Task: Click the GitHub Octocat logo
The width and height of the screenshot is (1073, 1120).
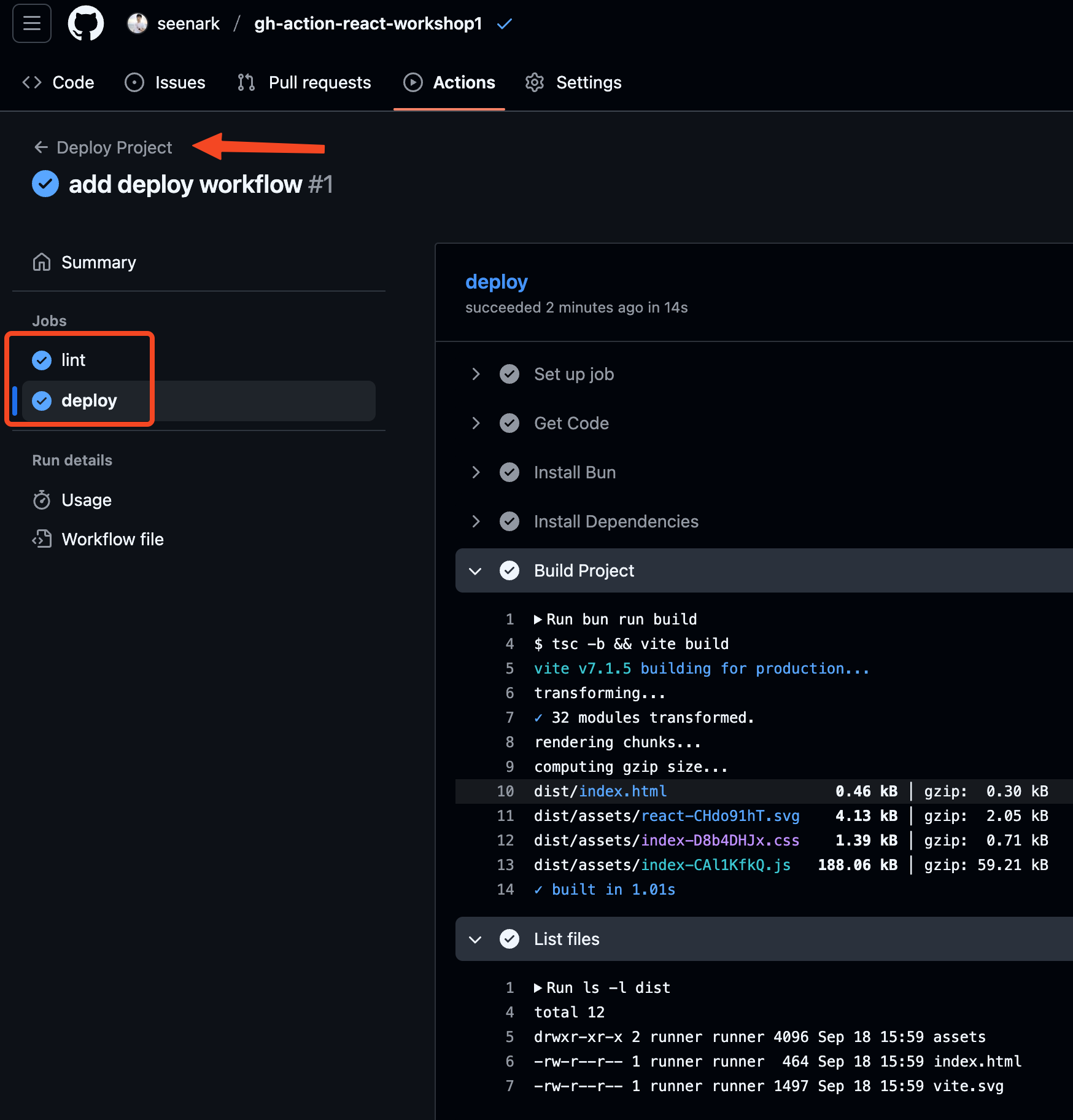Action: pos(85,24)
